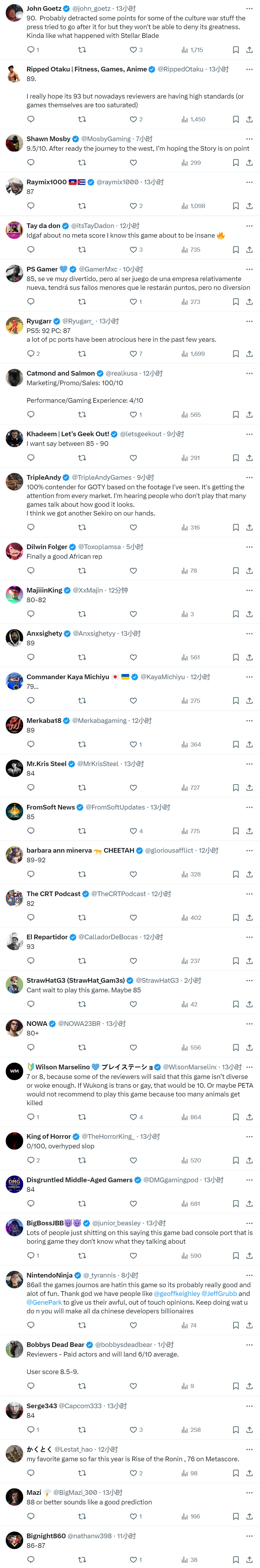Reply to John Goetz's tweet
Screen dimensions: 260x1568
coord(31,50)
